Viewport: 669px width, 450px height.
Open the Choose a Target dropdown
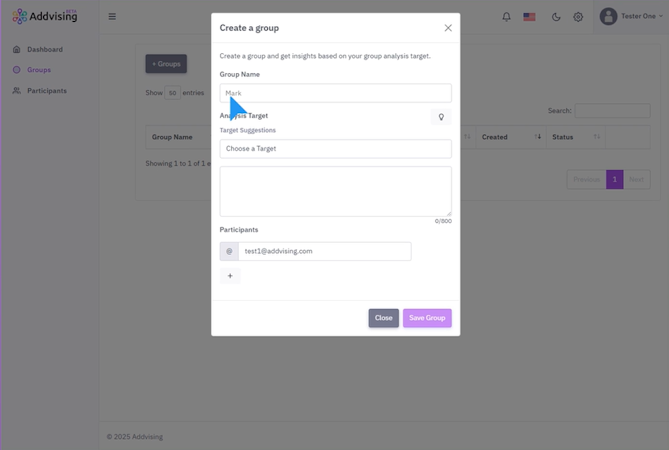335,149
